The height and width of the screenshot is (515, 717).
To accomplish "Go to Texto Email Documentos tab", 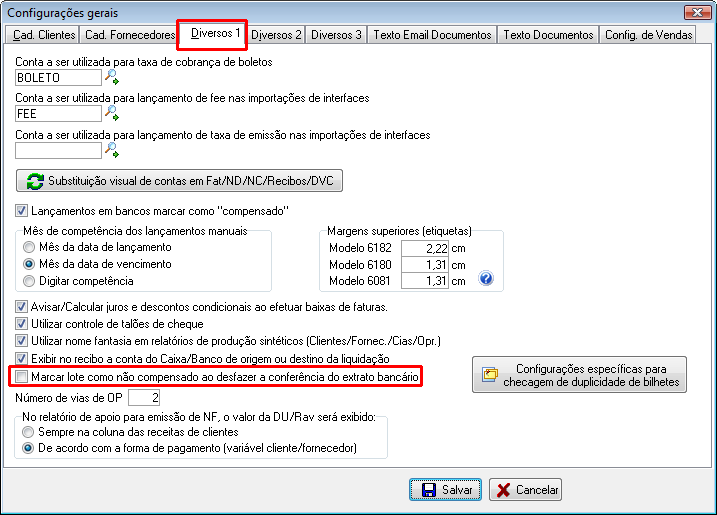I will click(432, 35).
